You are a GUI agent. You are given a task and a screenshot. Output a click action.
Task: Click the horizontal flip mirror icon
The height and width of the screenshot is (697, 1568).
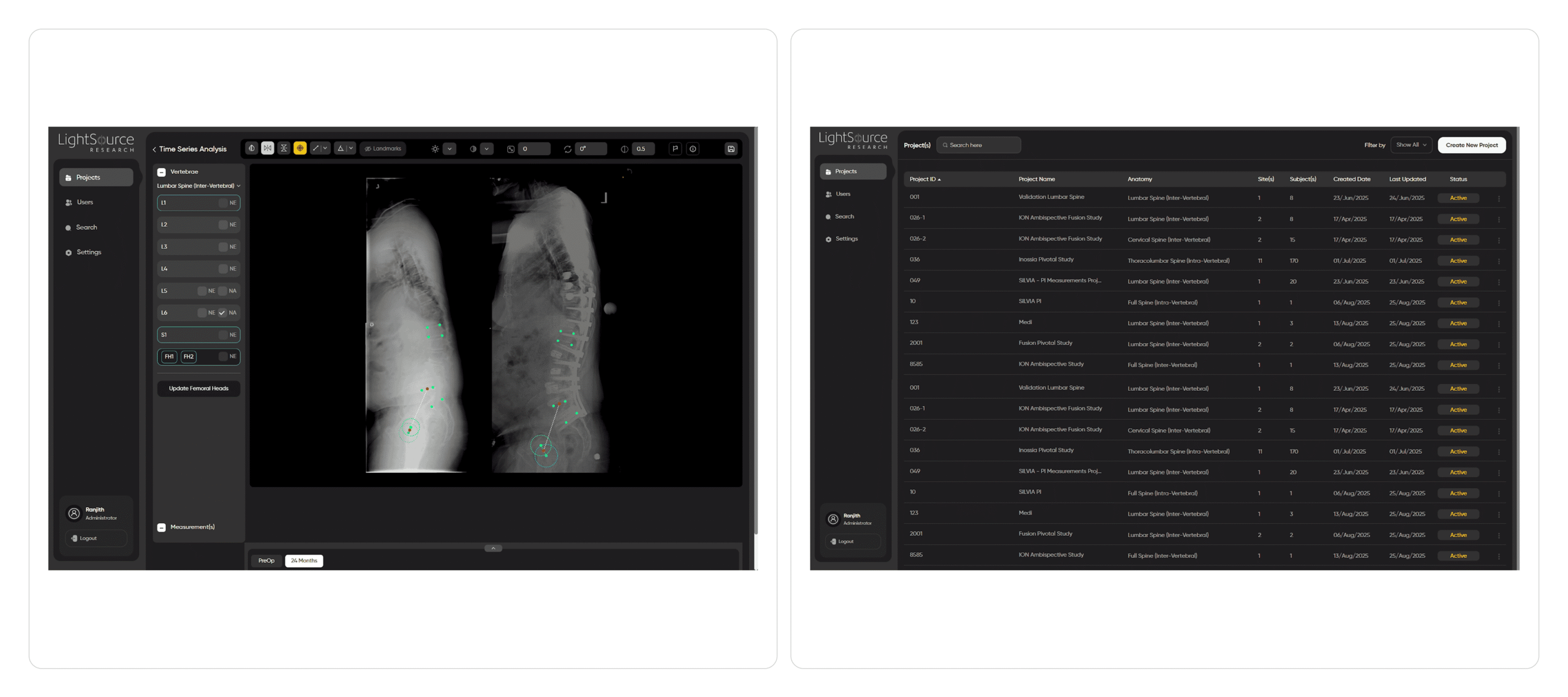click(x=268, y=148)
